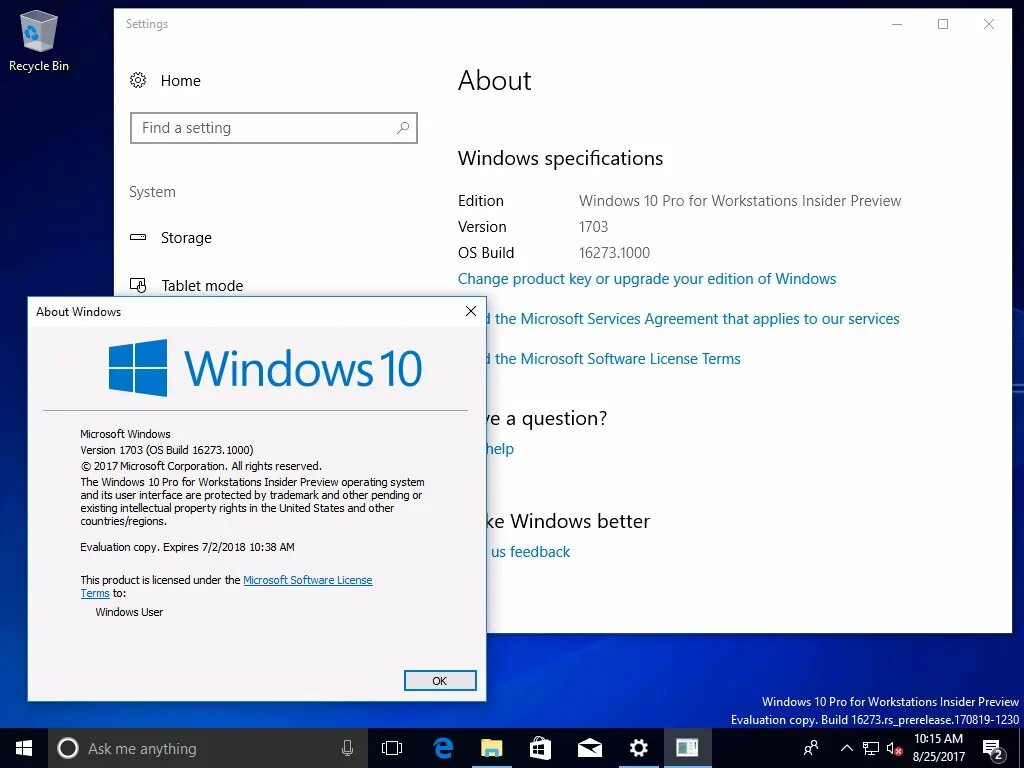Open the Mail app from taskbar

(x=590, y=748)
